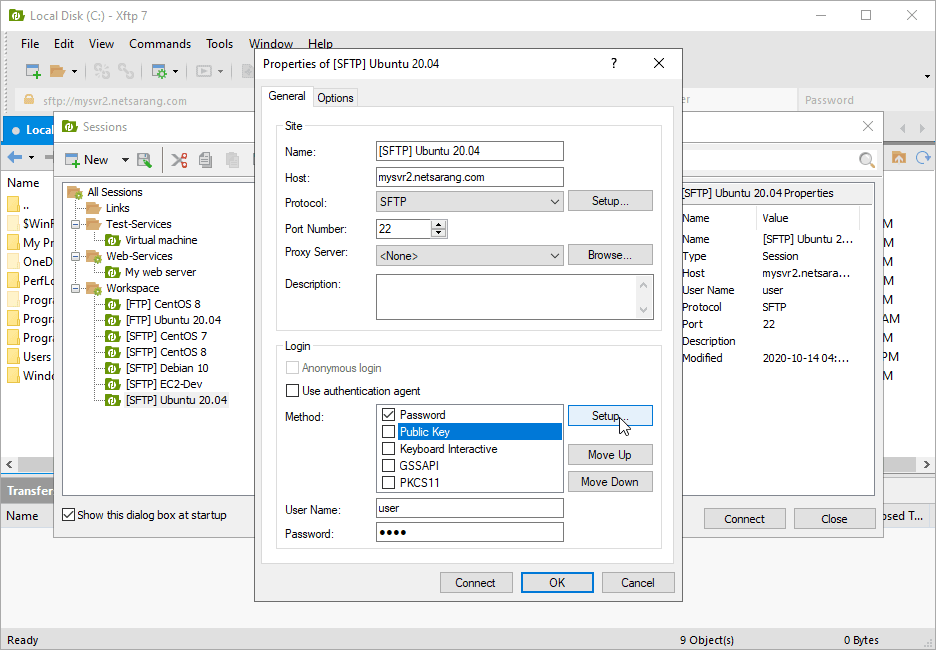The width and height of the screenshot is (936, 650).
Task: Open session properties dropdown arrow in toolbar
Action: pyautogui.click(x=176, y=72)
